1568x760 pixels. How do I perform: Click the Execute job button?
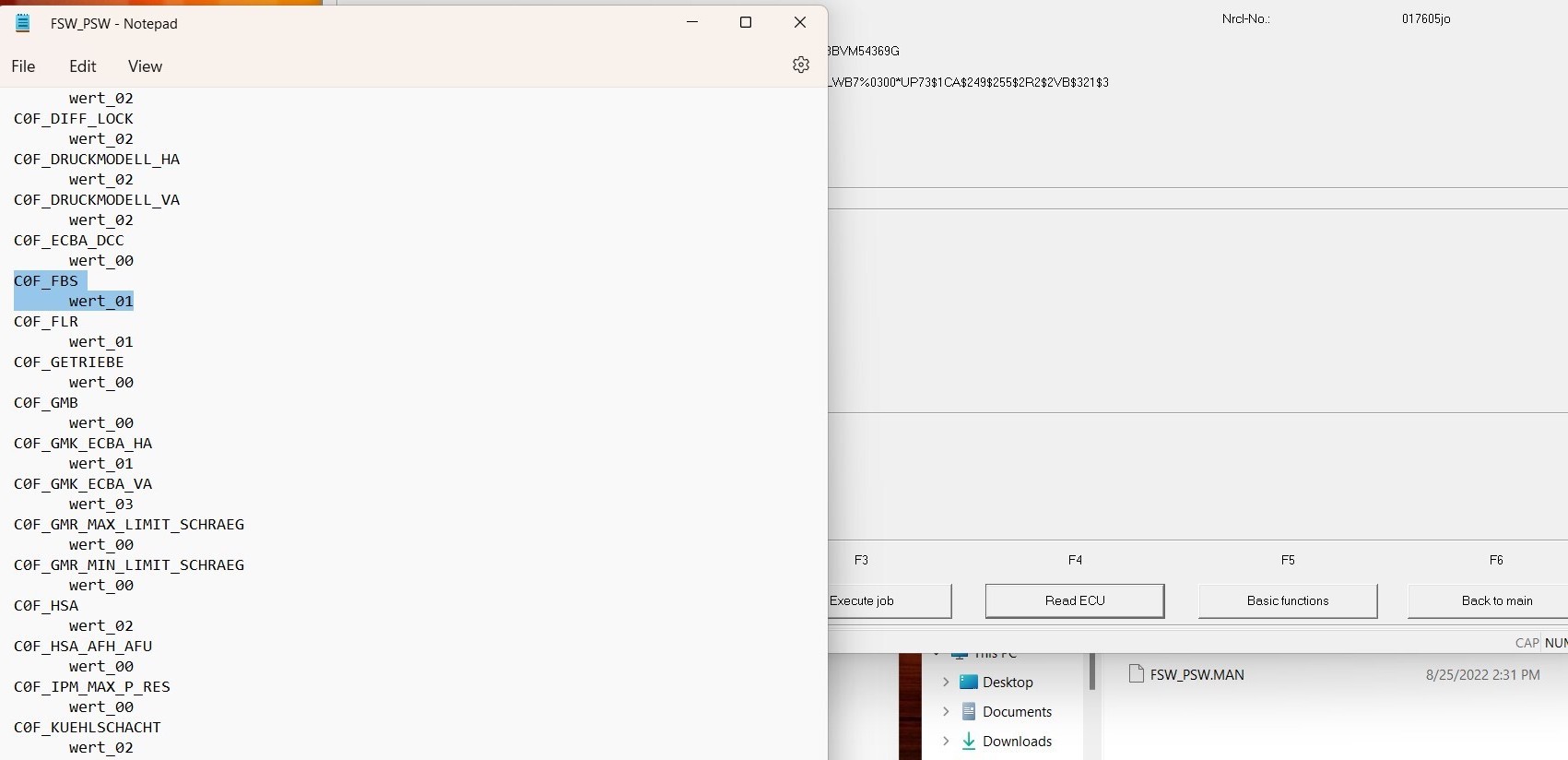click(888, 600)
